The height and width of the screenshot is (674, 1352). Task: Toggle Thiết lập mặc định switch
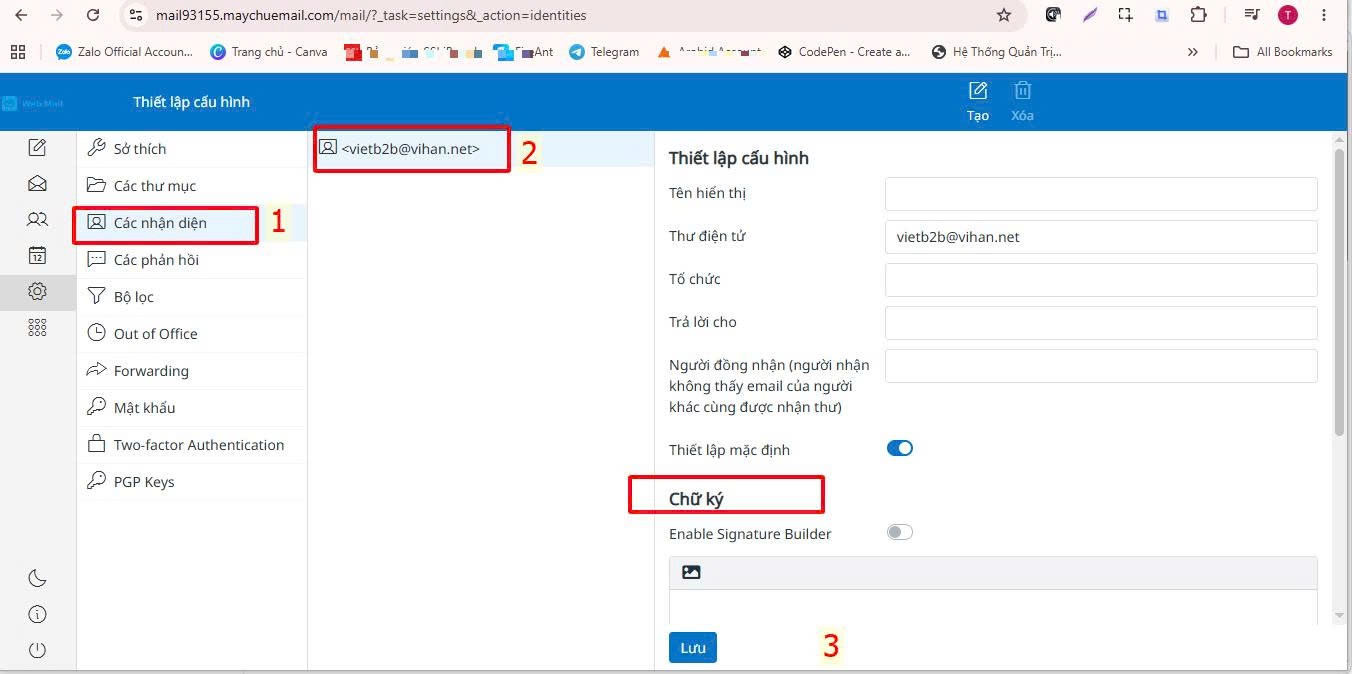(x=900, y=449)
